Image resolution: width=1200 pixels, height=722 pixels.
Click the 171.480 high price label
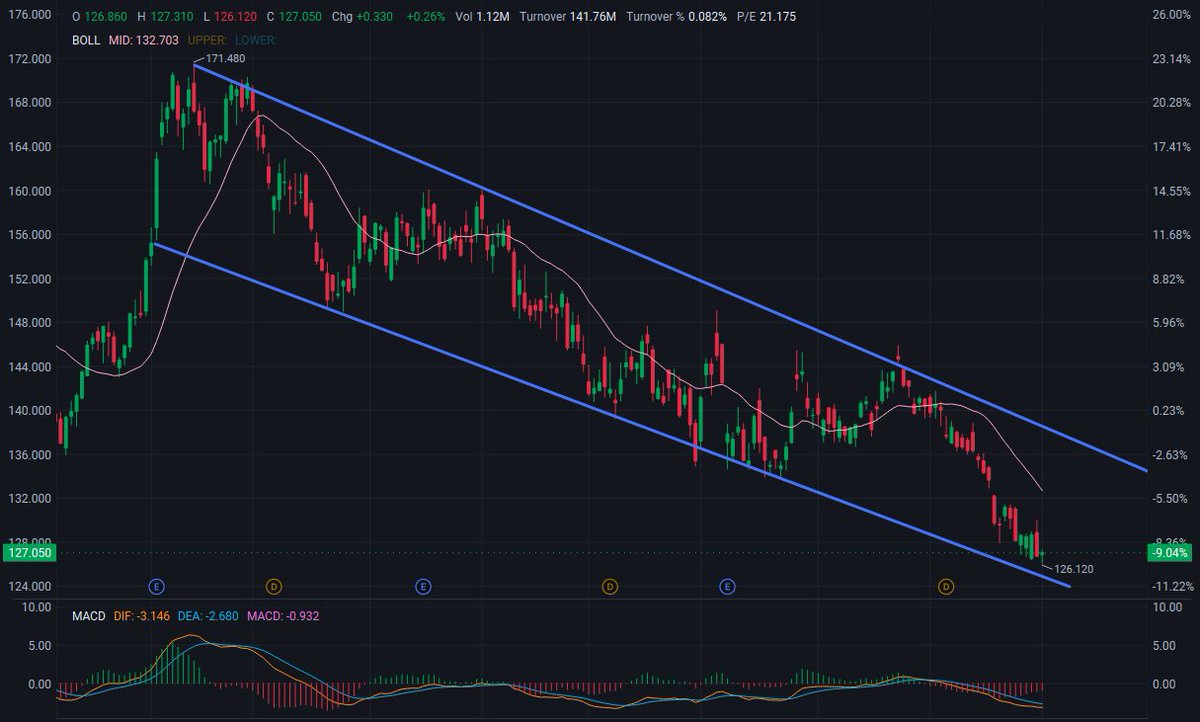225,59
